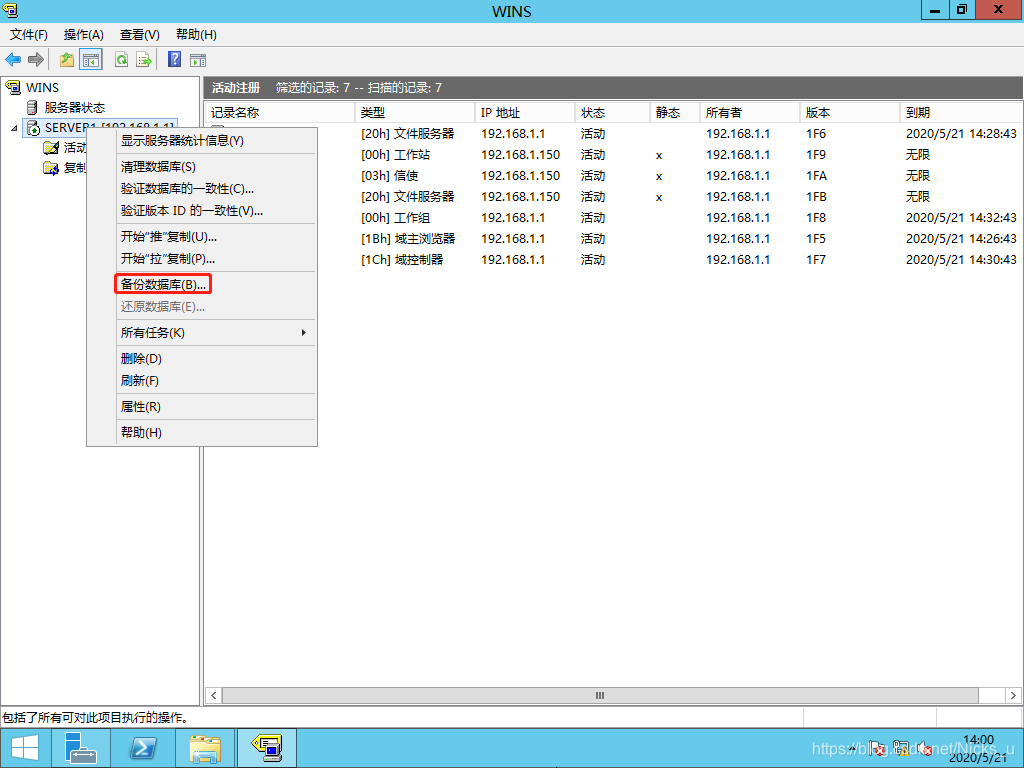1024x768 pixels.
Task: Open the 操作(A) menu
Action: click(x=84, y=35)
